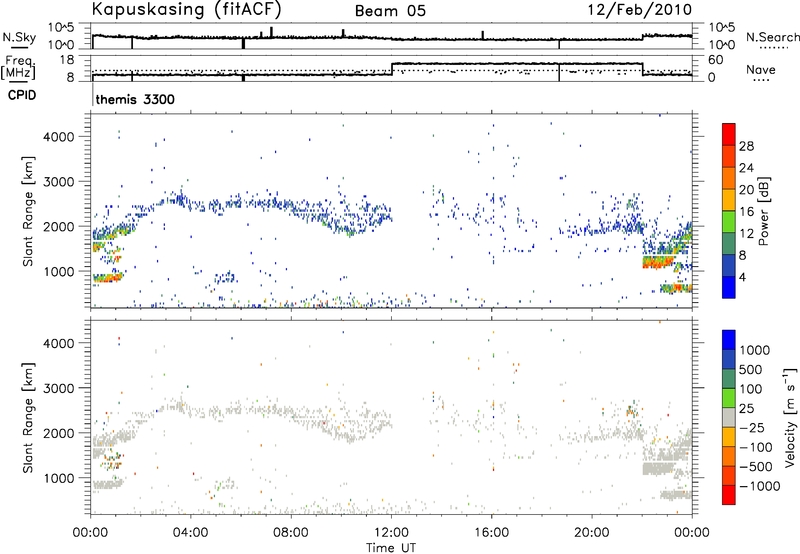Click the 20:00 time tick label
The image size is (800, 554).
[x=592, y=533]
